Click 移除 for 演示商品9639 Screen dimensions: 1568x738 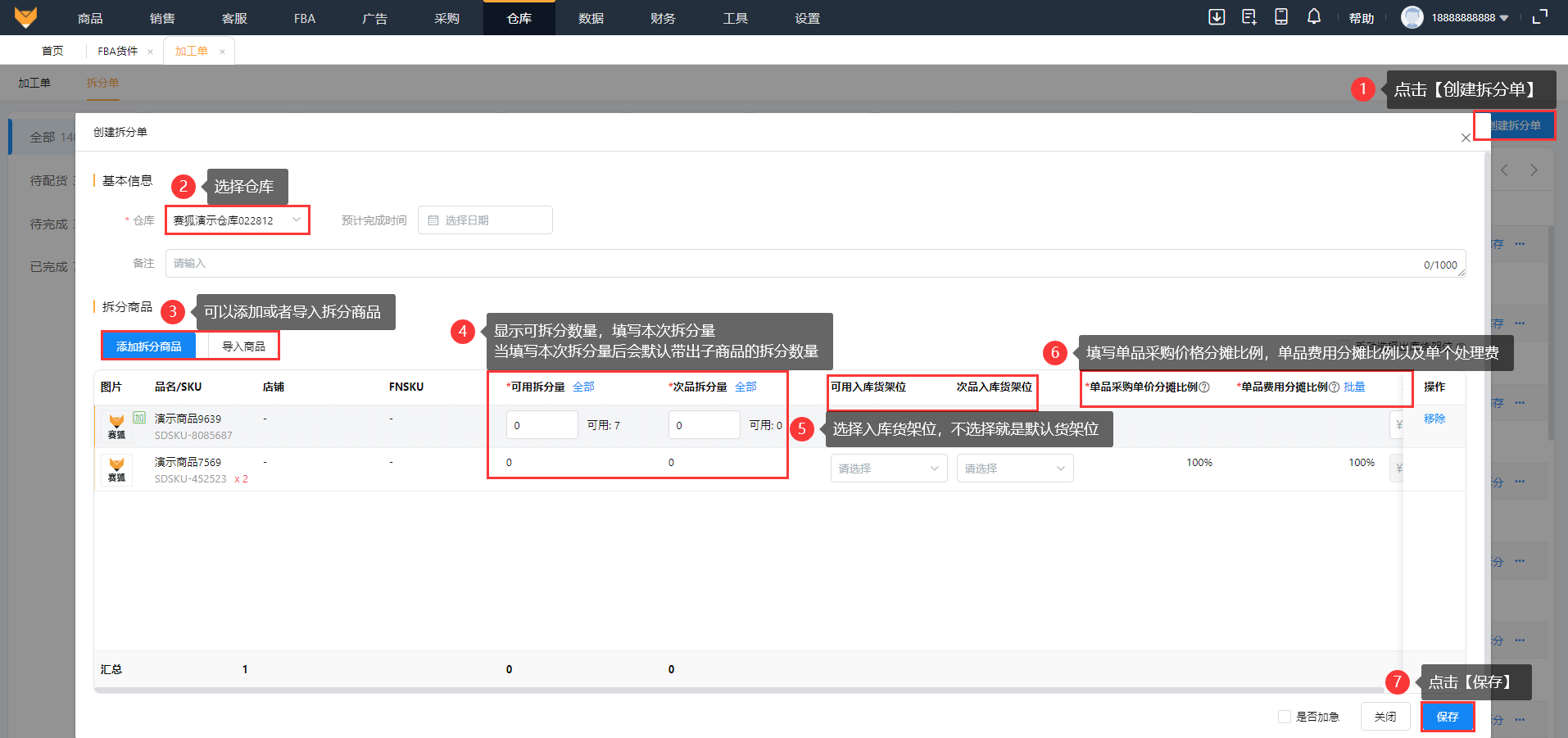[x=1434, y=419]
